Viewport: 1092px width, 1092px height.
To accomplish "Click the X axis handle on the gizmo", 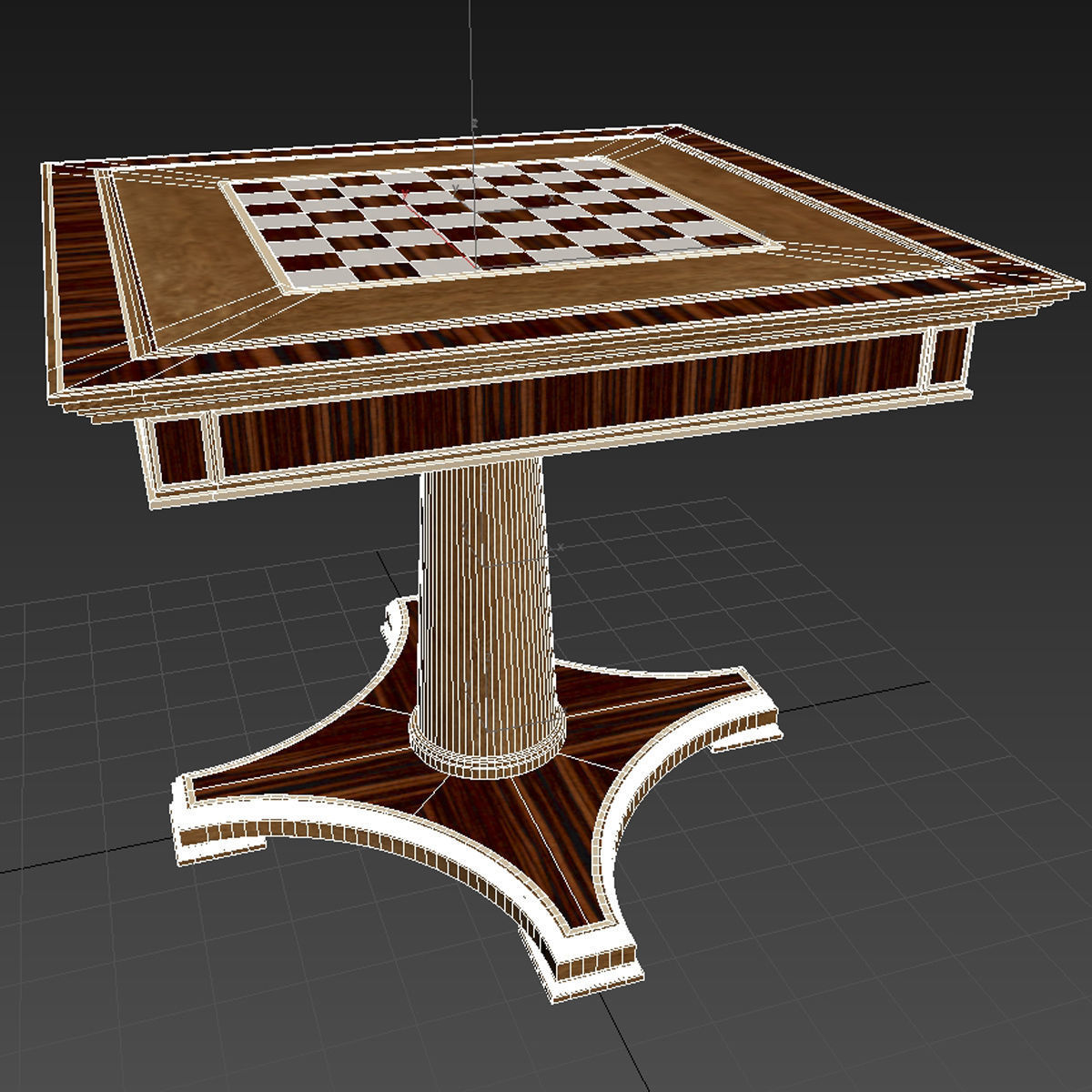I will pyautogui.click(x=551, y=198).
